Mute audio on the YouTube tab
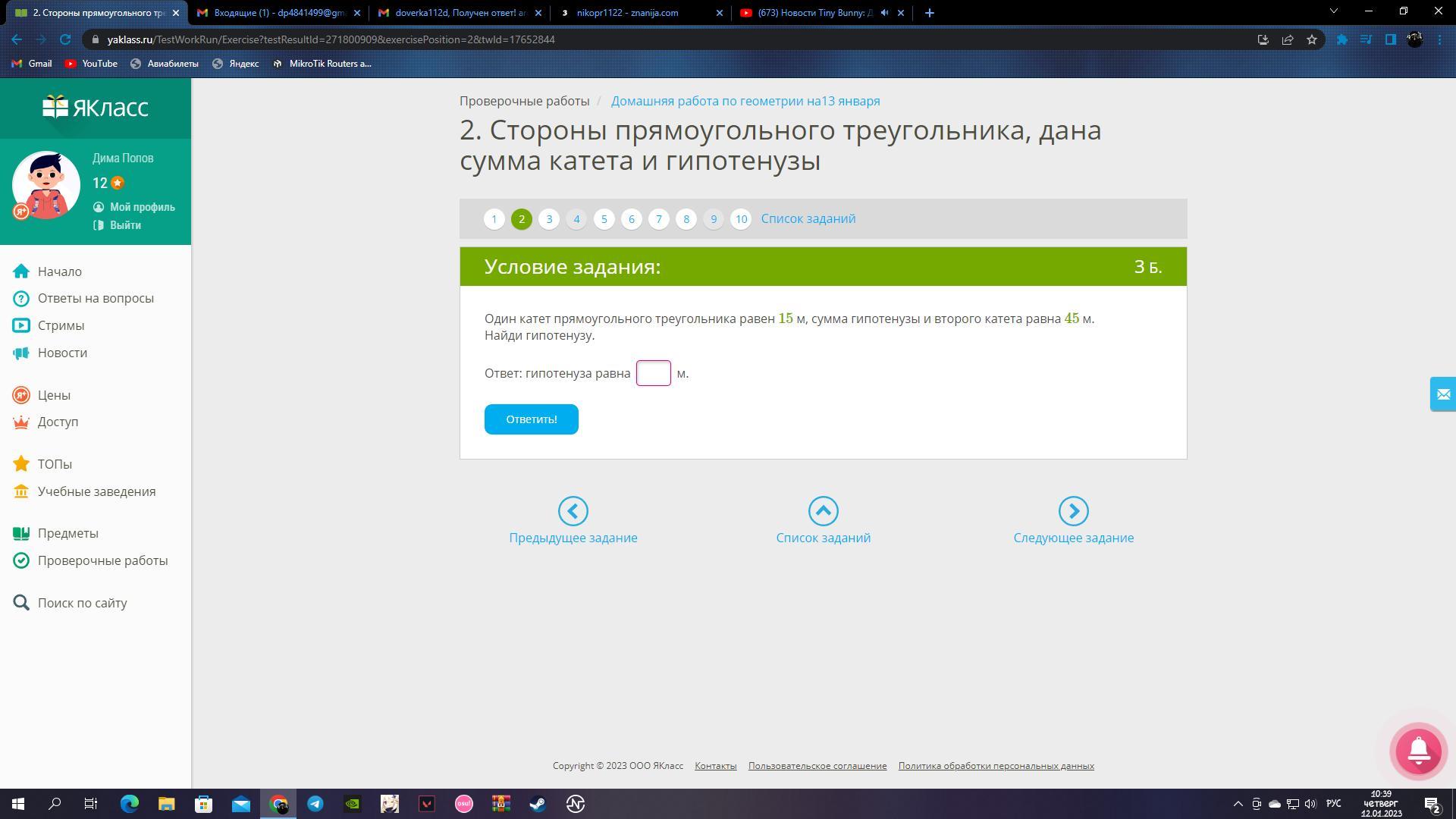1456x819 pixels. point(884,13)
